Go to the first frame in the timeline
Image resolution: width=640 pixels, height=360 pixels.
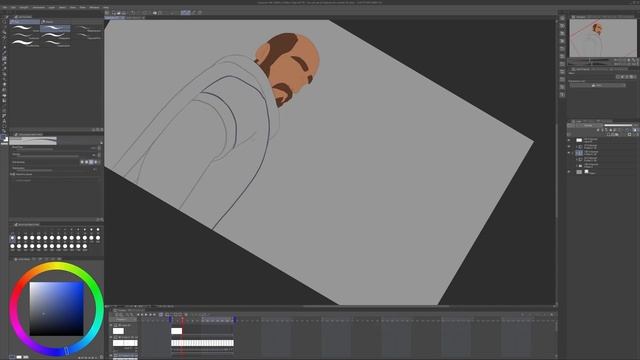pos(138,315)
